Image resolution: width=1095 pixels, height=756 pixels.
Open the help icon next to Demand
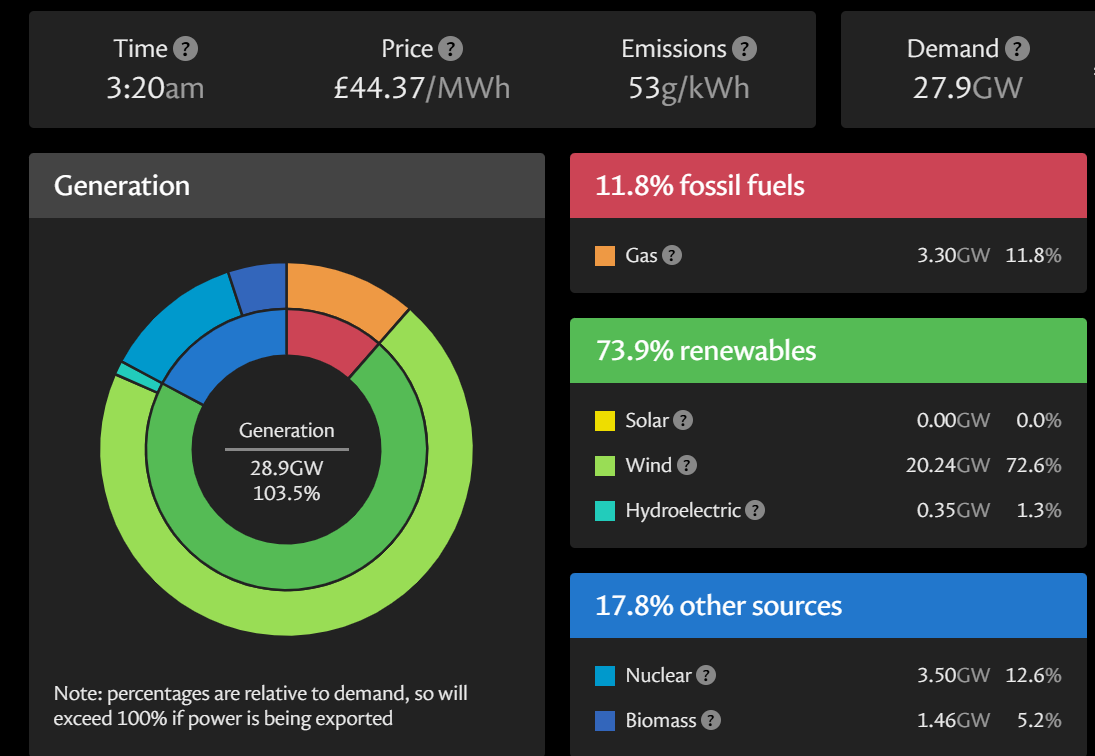(x=1017, y=49)
